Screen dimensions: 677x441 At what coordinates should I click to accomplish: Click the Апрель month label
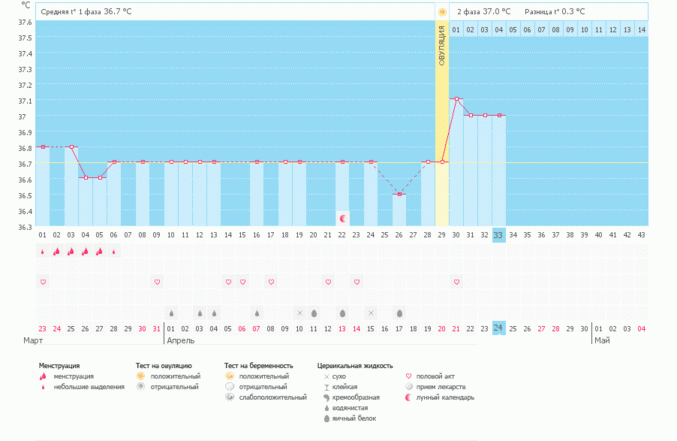[180, 341]
